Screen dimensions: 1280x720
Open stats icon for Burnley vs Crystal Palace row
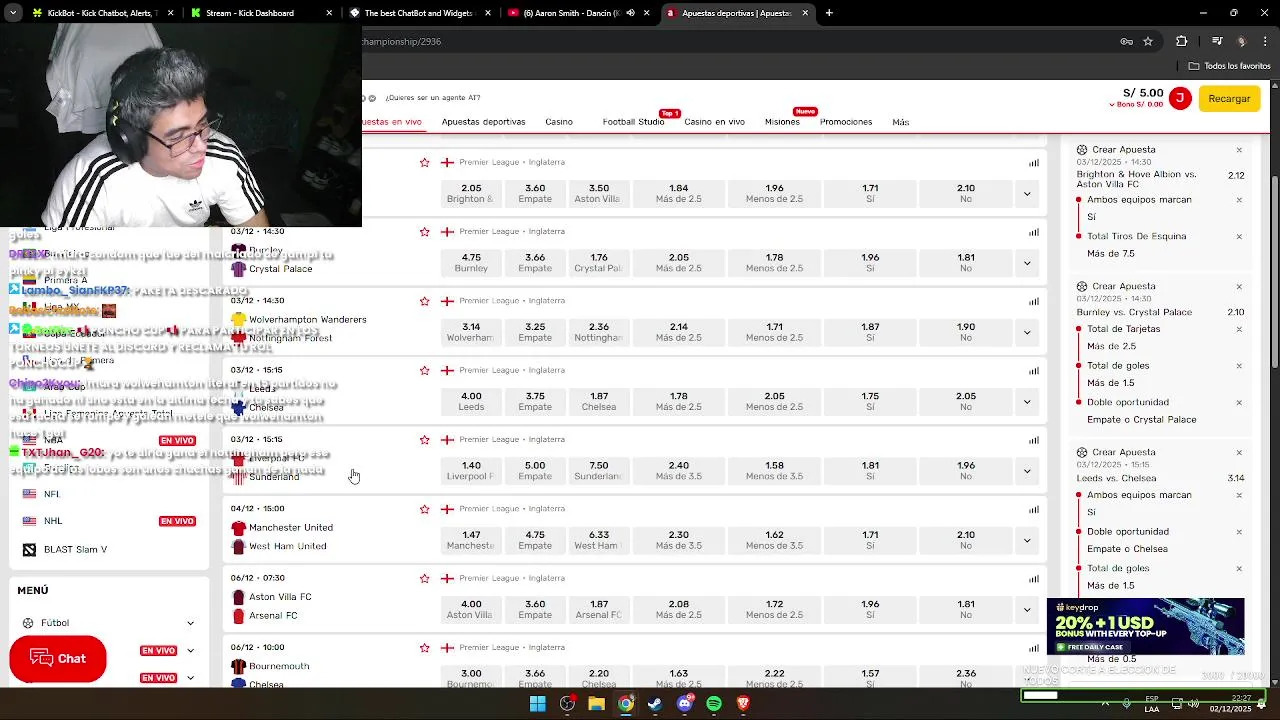coord(1034,232)
